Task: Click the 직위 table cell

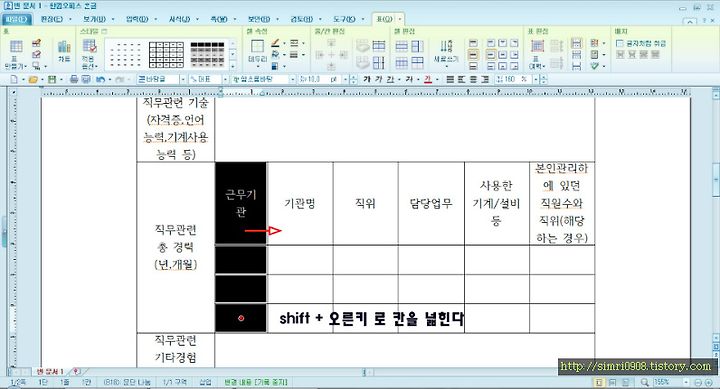Action: click(x=366, y=203)
